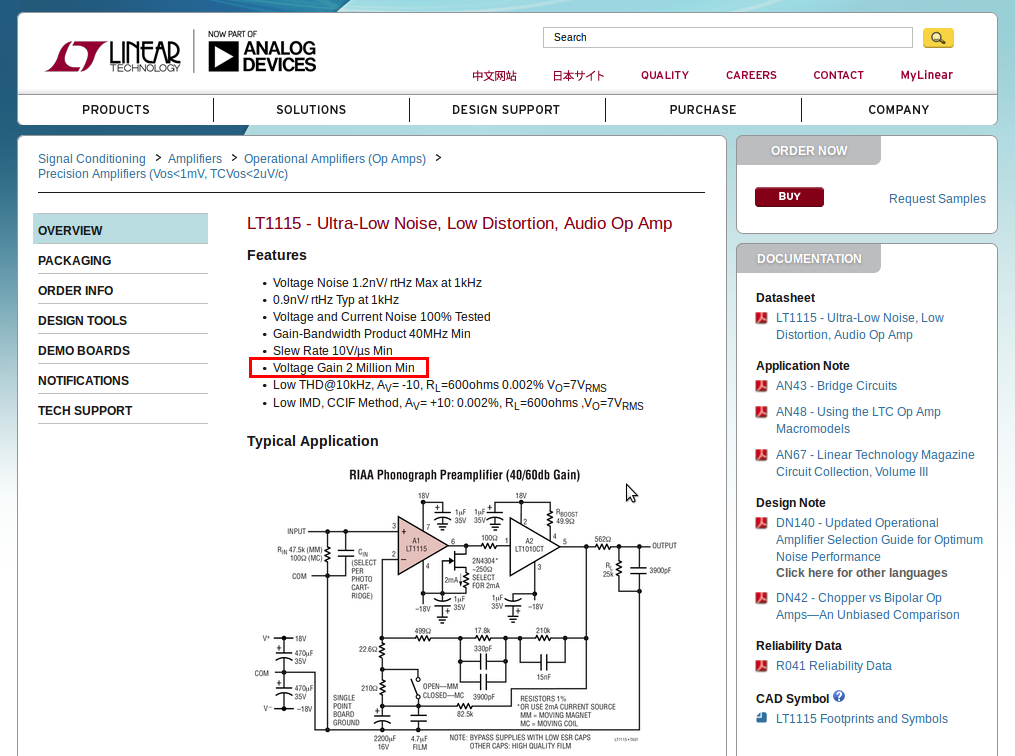Click into the Search input field
This screenshot has width=1015, height=756.
[728, 38]
